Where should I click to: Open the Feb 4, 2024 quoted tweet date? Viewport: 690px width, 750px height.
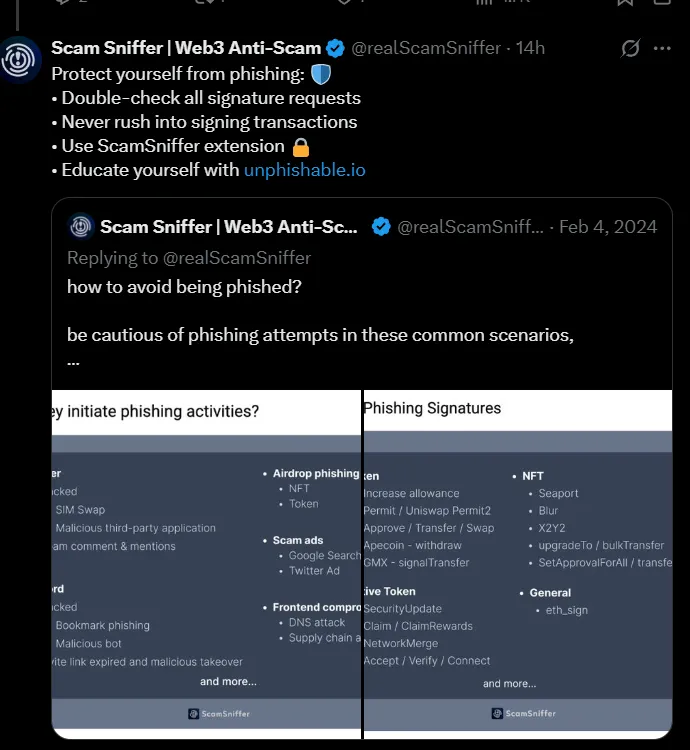[x=608, y=227]
